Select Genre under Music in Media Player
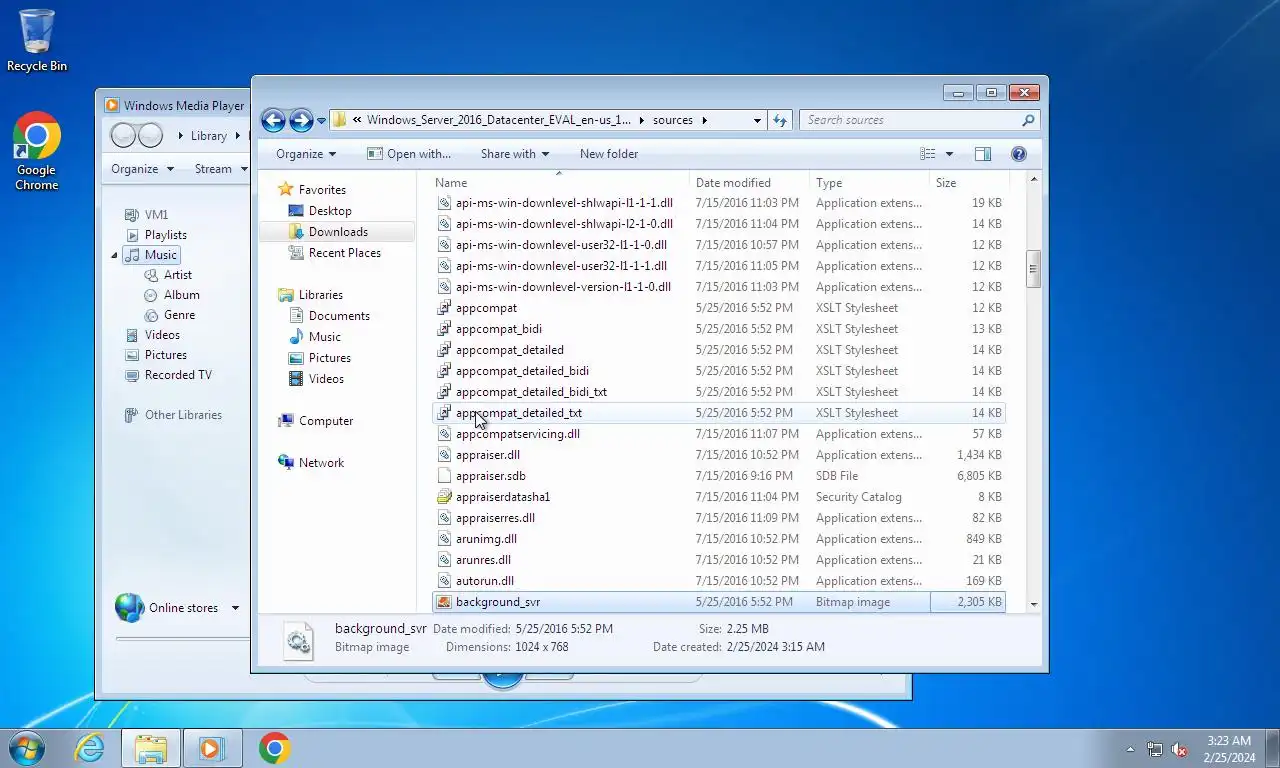The image size is (1280, 768). (x=170, y=315)
